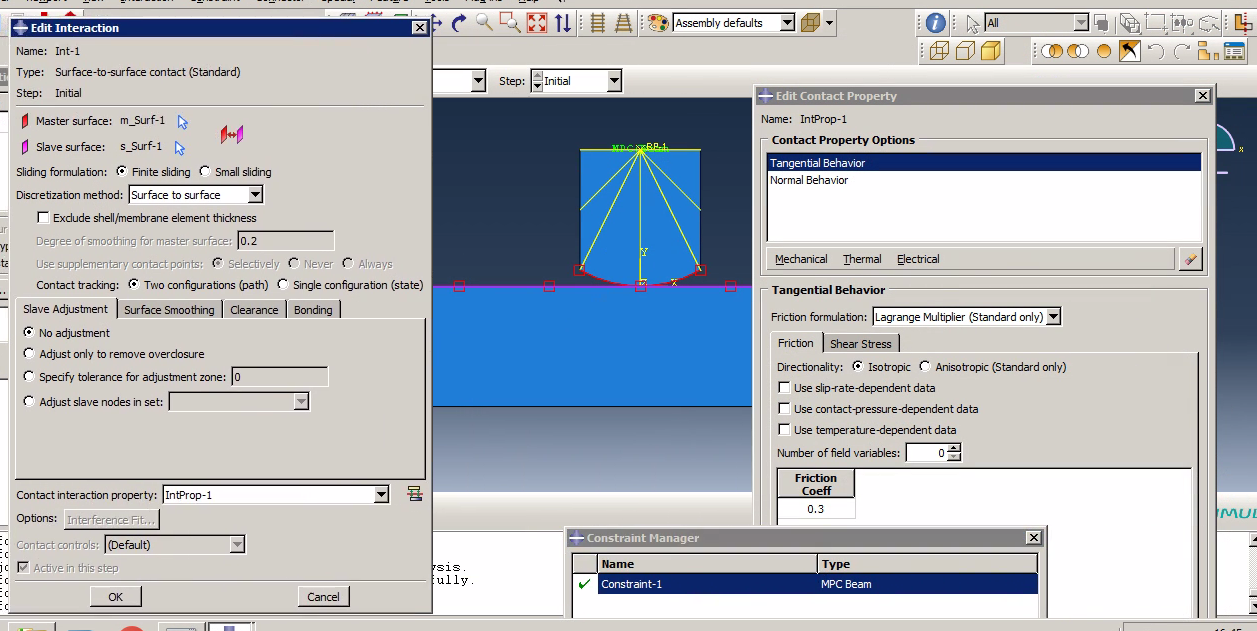Select the Small sliding radio button

pyautogui.click(x=205, y=172)
